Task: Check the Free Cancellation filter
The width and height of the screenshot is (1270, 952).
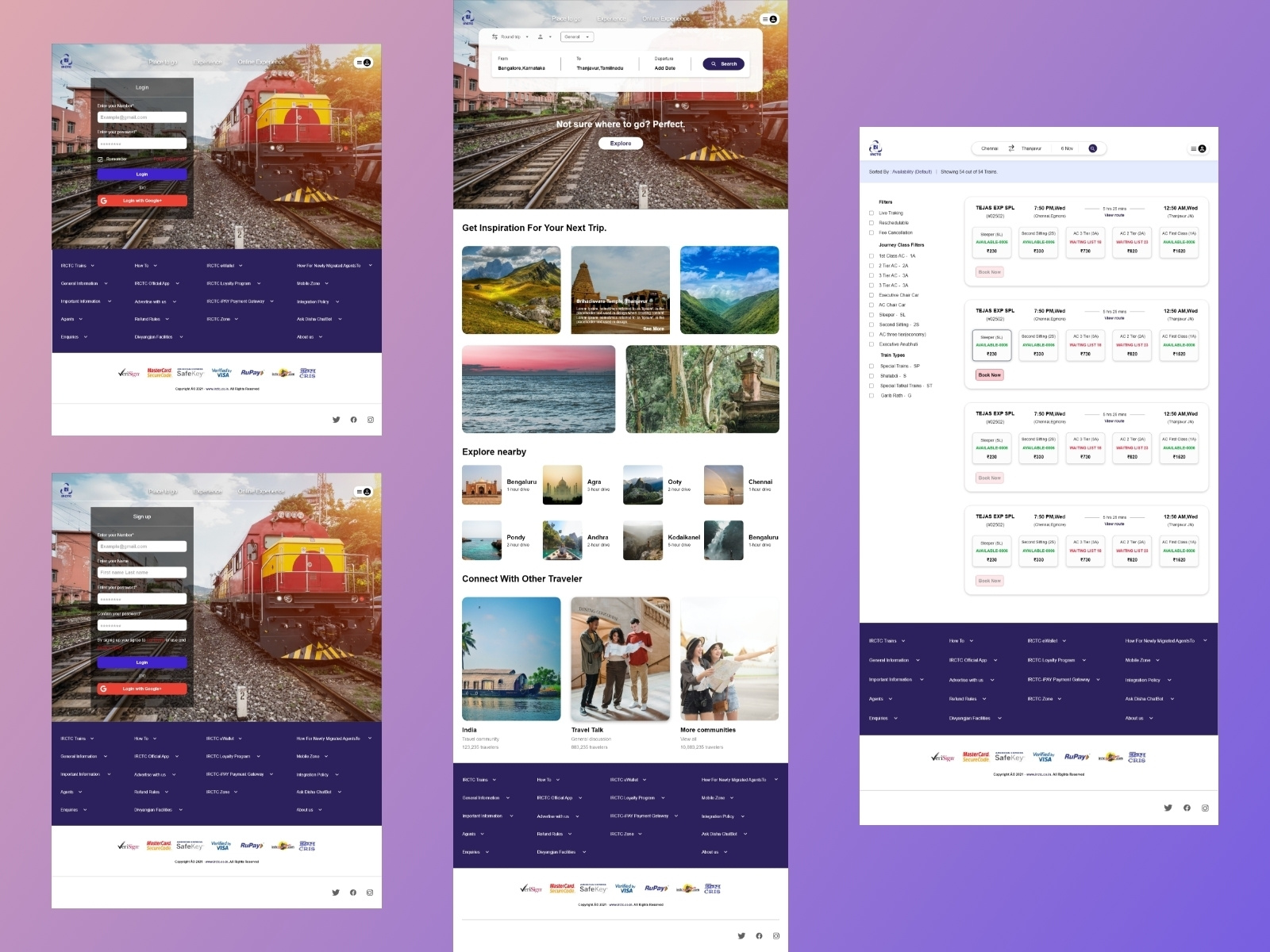Action: click(x=872, y=232)
